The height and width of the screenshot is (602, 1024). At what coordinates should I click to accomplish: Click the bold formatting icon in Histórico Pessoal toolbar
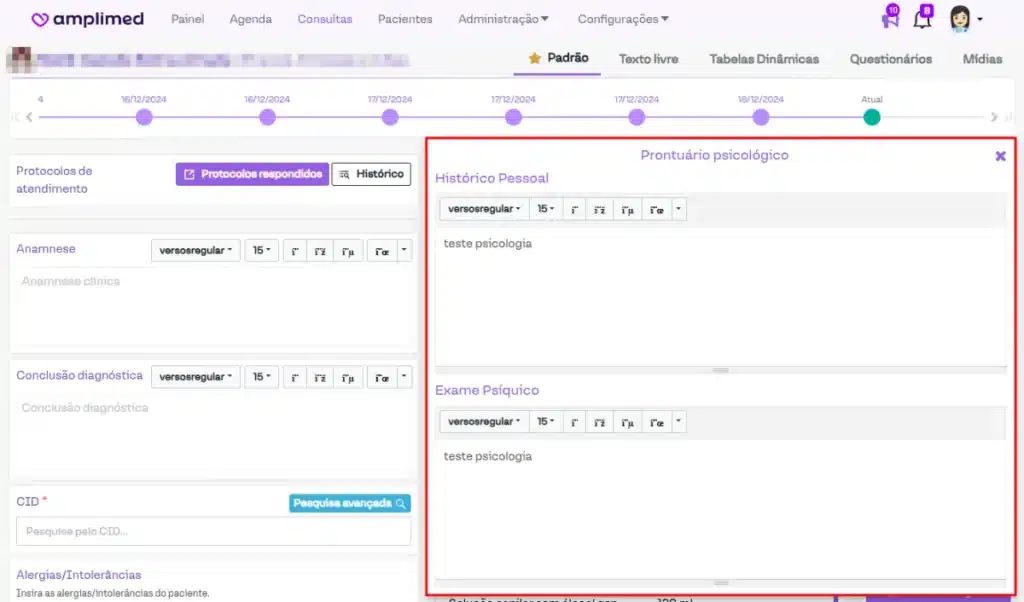pos(573,209)
